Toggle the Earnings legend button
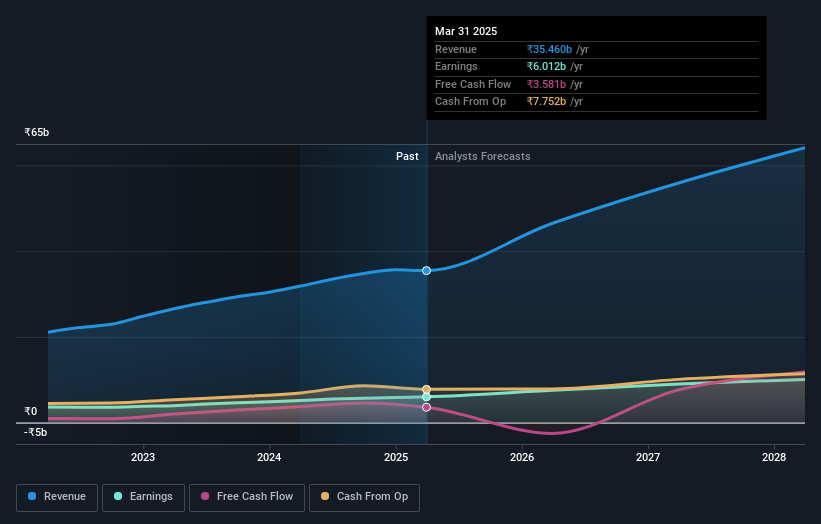 click(x=143, y=497)
